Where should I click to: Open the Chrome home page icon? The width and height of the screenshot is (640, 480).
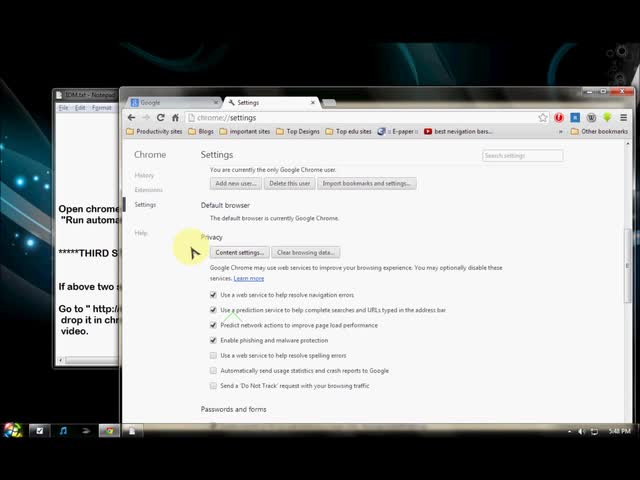(175, 118)
